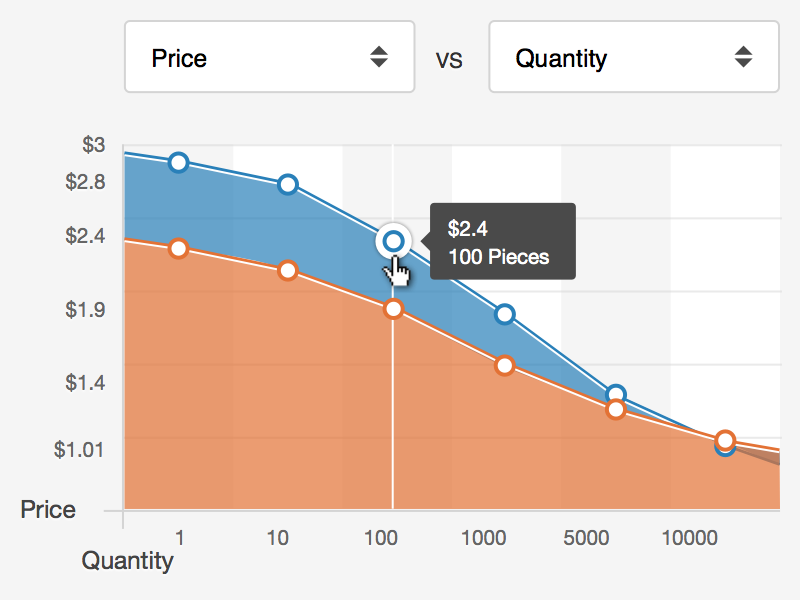Viewport: 800px width, 600px height.
Task: Click the Quantity axis label
Action: (128, 561)
